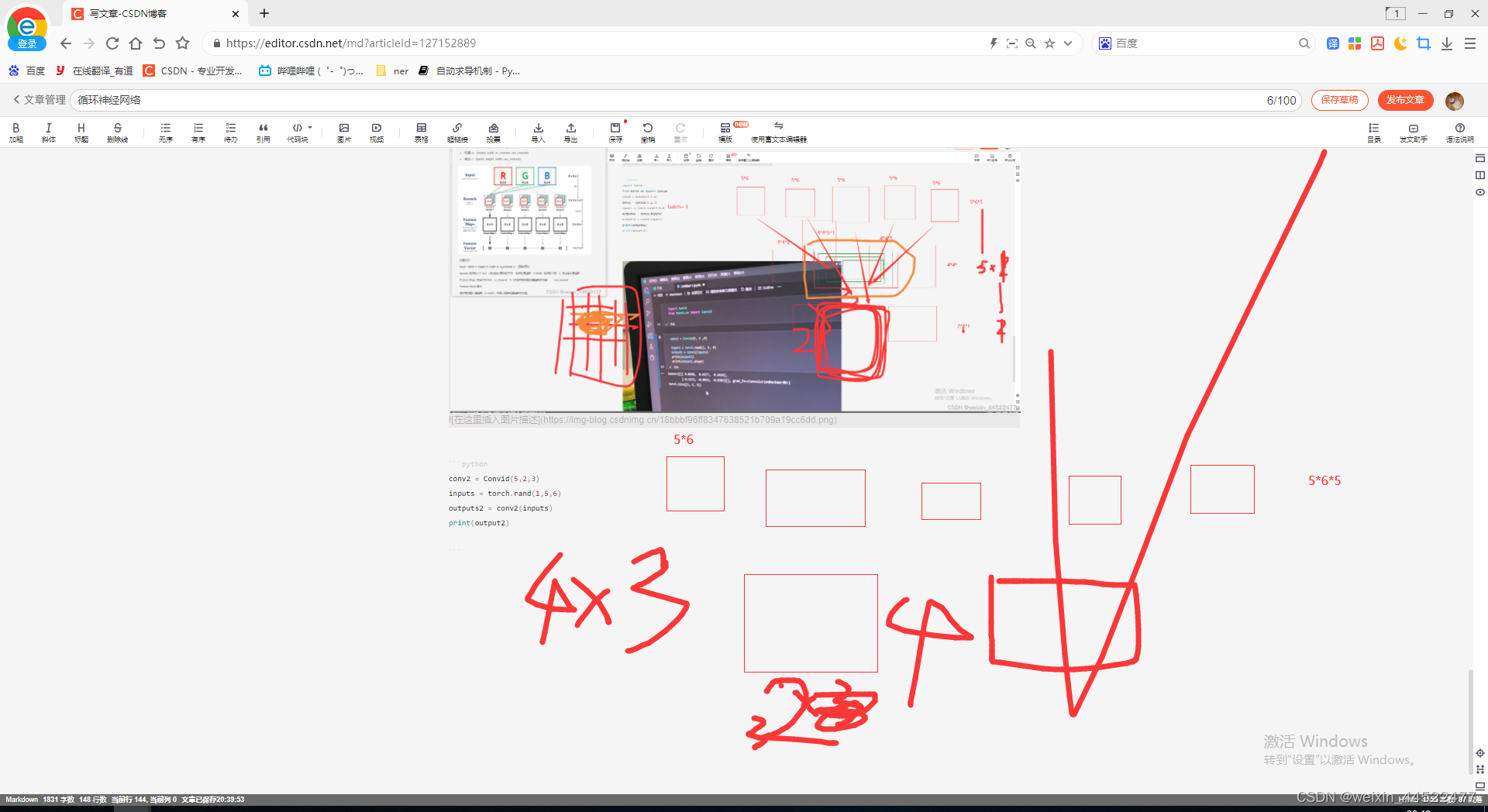1488x812 pixels.
Task: Click the 百度 search box
Action: point(1205,43)
